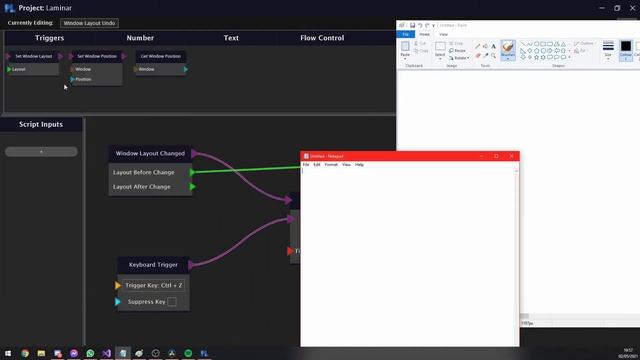Image resolution: width=640 pixels, height=360 pixels.
Task: Toggle the Suppress Key checkbox
Action: [172, 302]
